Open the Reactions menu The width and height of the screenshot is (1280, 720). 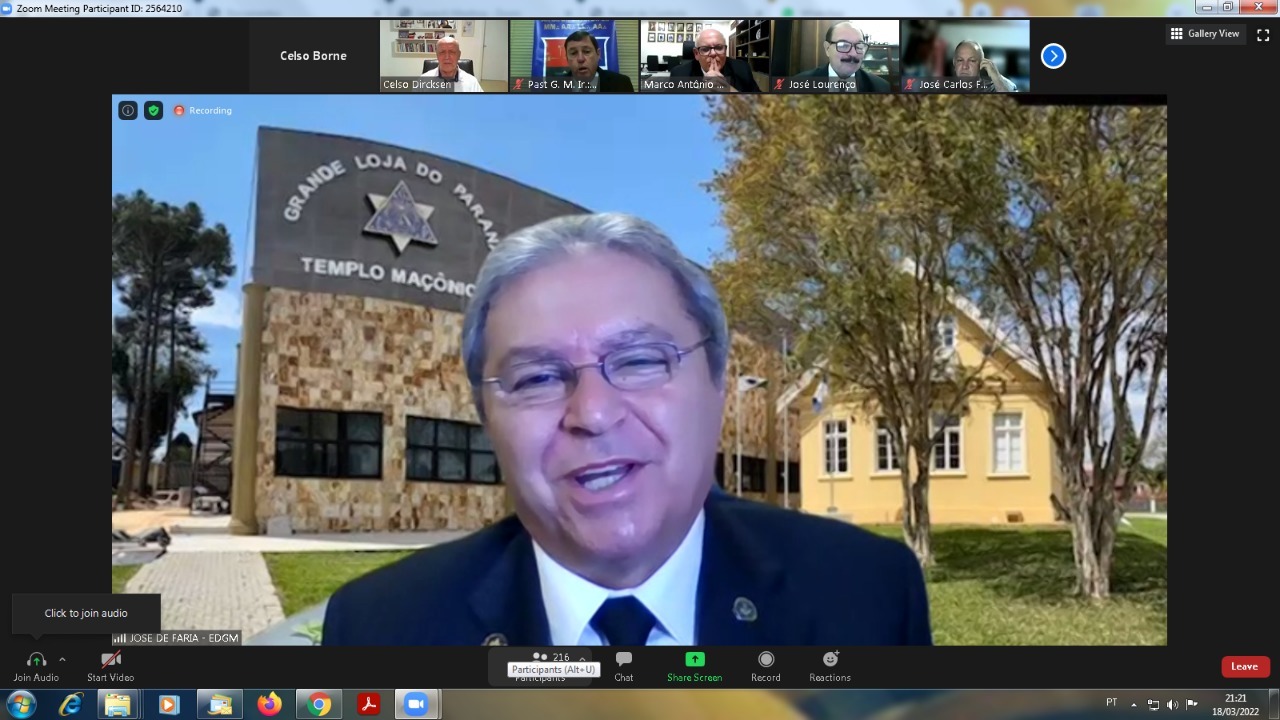pos(830,660)
